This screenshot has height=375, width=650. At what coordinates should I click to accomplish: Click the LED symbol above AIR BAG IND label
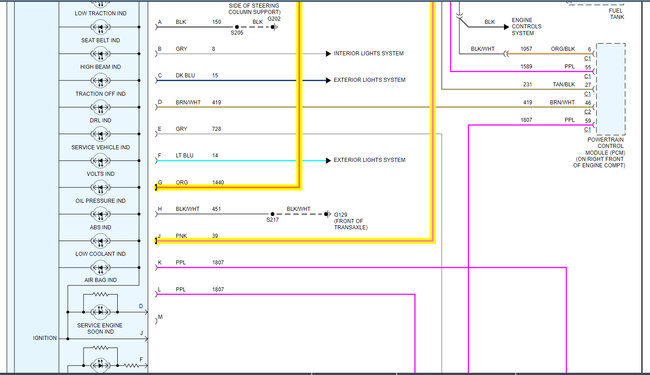point(100,268)
